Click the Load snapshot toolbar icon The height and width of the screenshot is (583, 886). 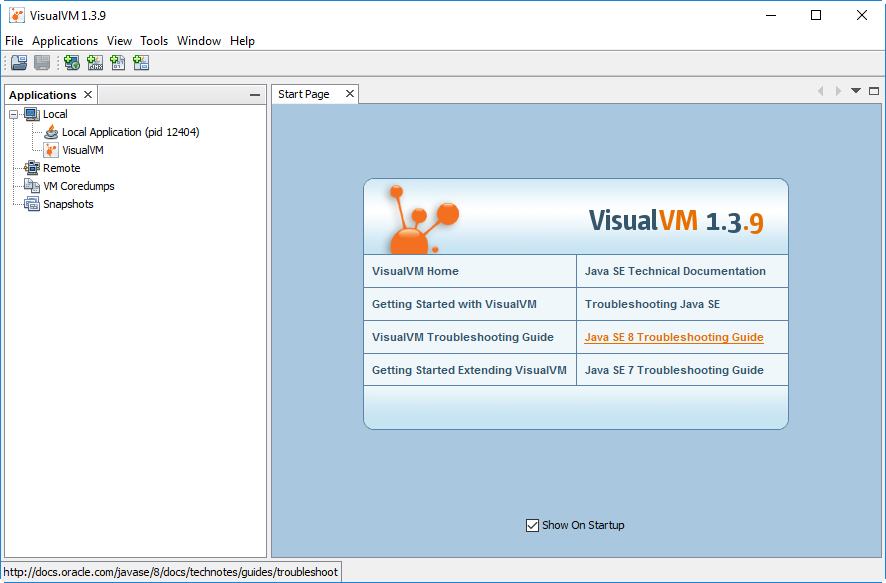(x=19, y=63)
